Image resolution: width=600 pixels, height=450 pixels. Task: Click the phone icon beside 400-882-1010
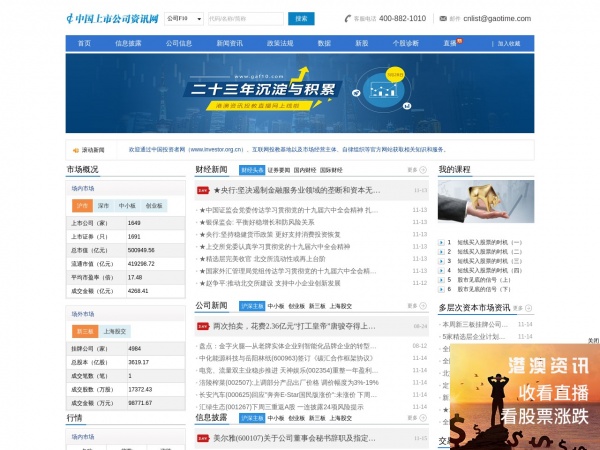point(347,18)
